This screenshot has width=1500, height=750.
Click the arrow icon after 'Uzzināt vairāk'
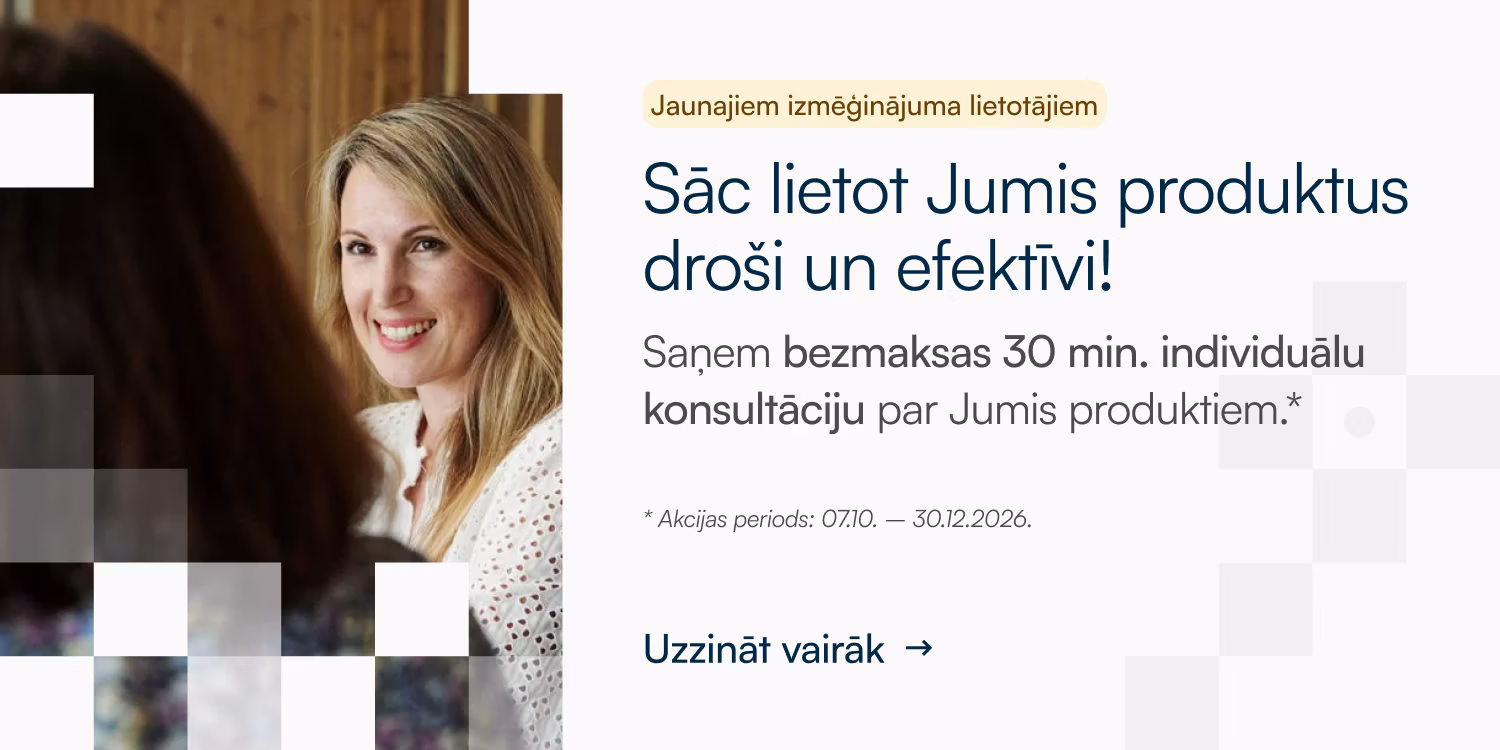tap(918, 649)
